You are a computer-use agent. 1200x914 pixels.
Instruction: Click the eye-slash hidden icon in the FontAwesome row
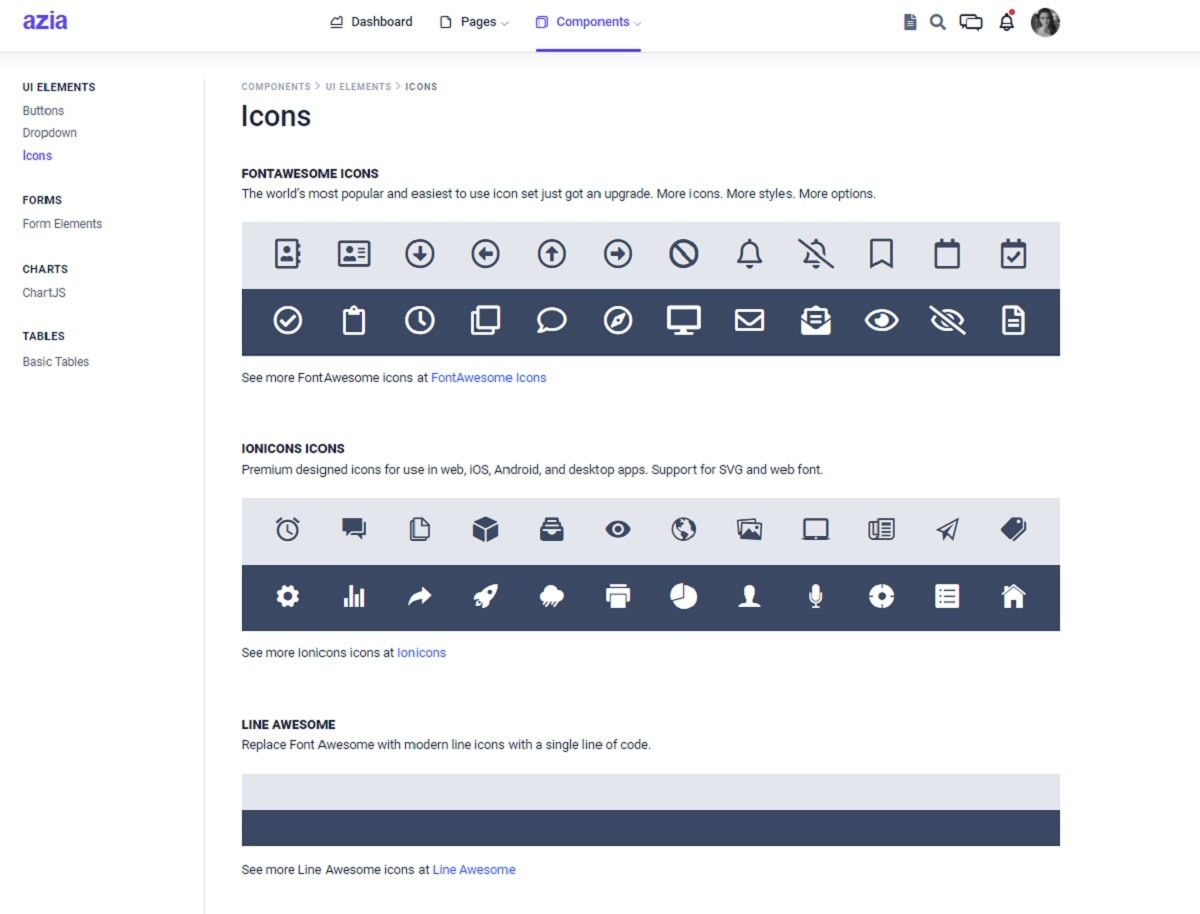(947, 320)
